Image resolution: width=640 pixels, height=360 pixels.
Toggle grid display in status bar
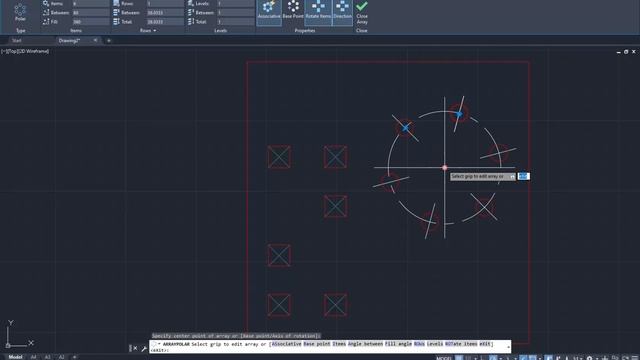459,358
